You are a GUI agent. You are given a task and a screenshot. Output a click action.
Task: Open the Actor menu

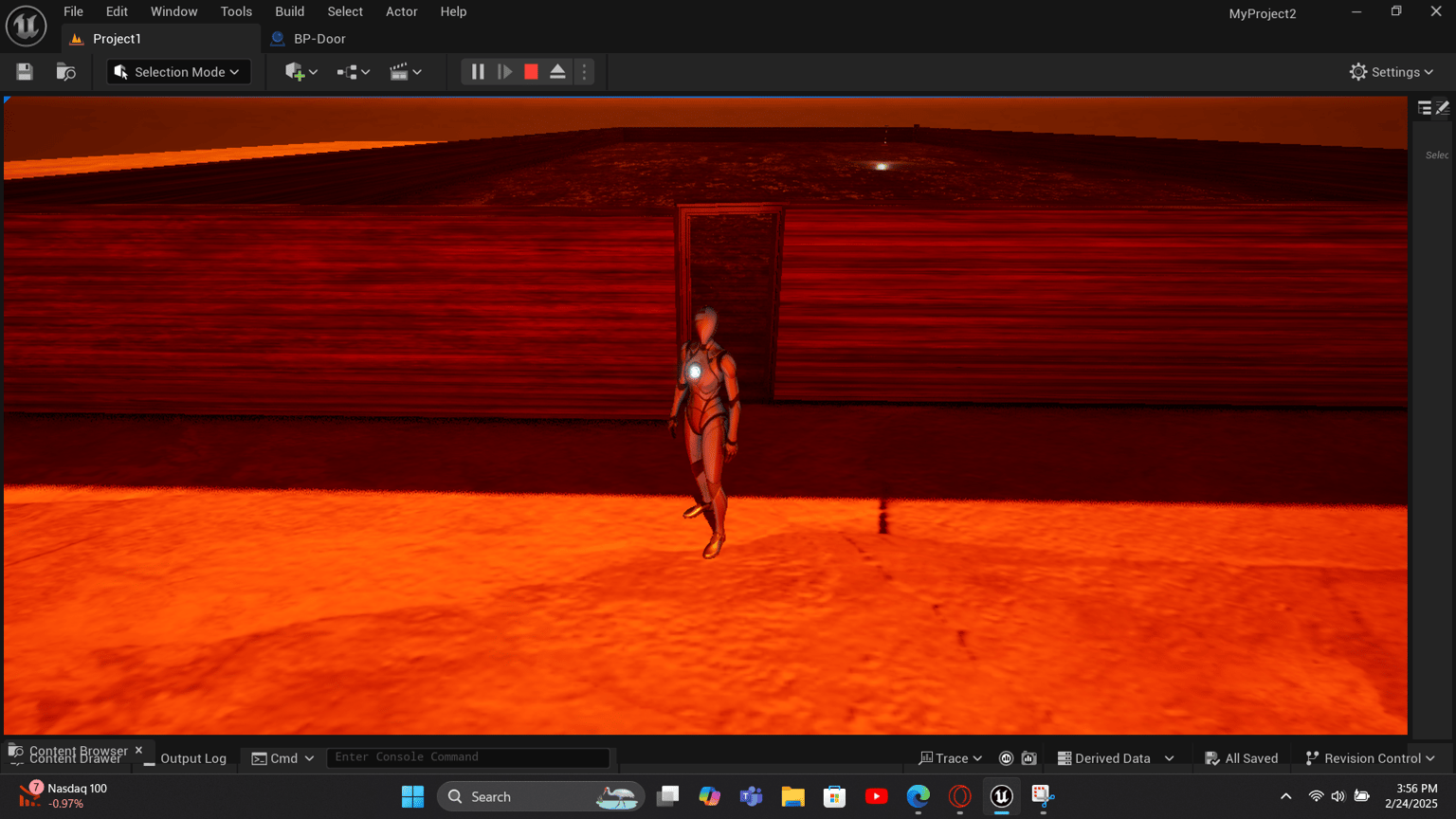click(x=401, y=11)
